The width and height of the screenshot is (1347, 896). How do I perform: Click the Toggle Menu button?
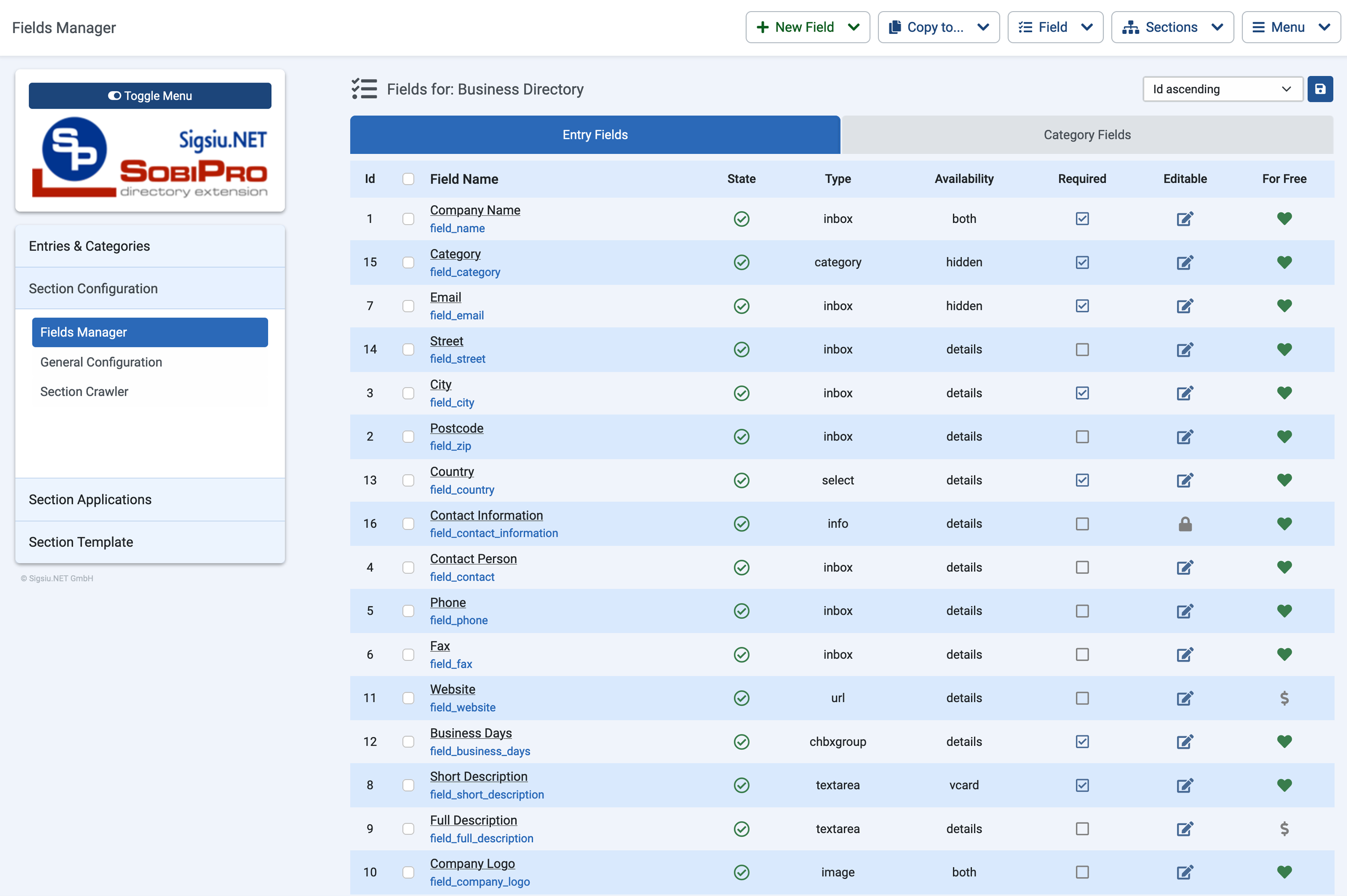[150, 96]
